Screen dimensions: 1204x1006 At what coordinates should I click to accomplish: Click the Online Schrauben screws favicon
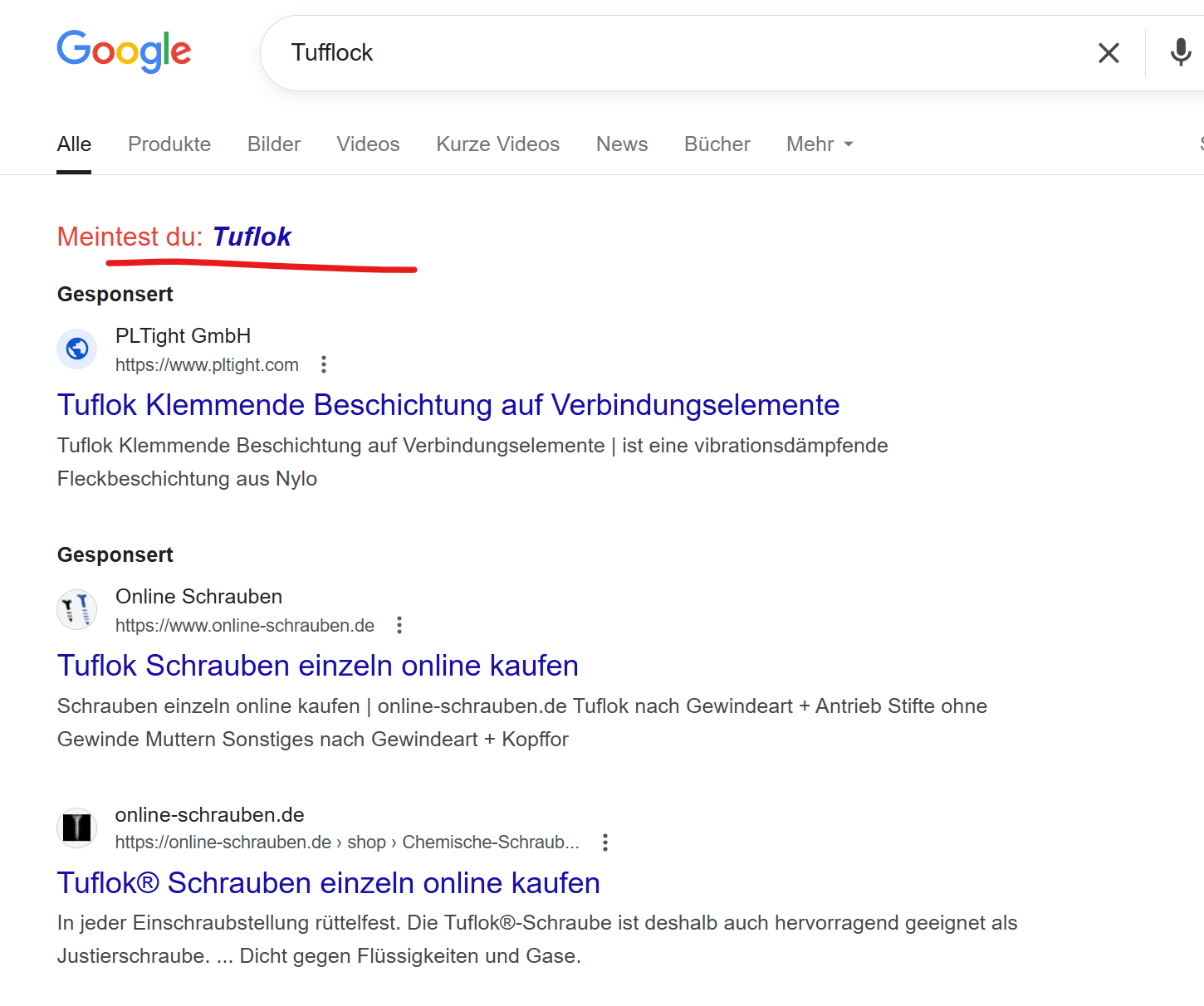coord(77,610)
